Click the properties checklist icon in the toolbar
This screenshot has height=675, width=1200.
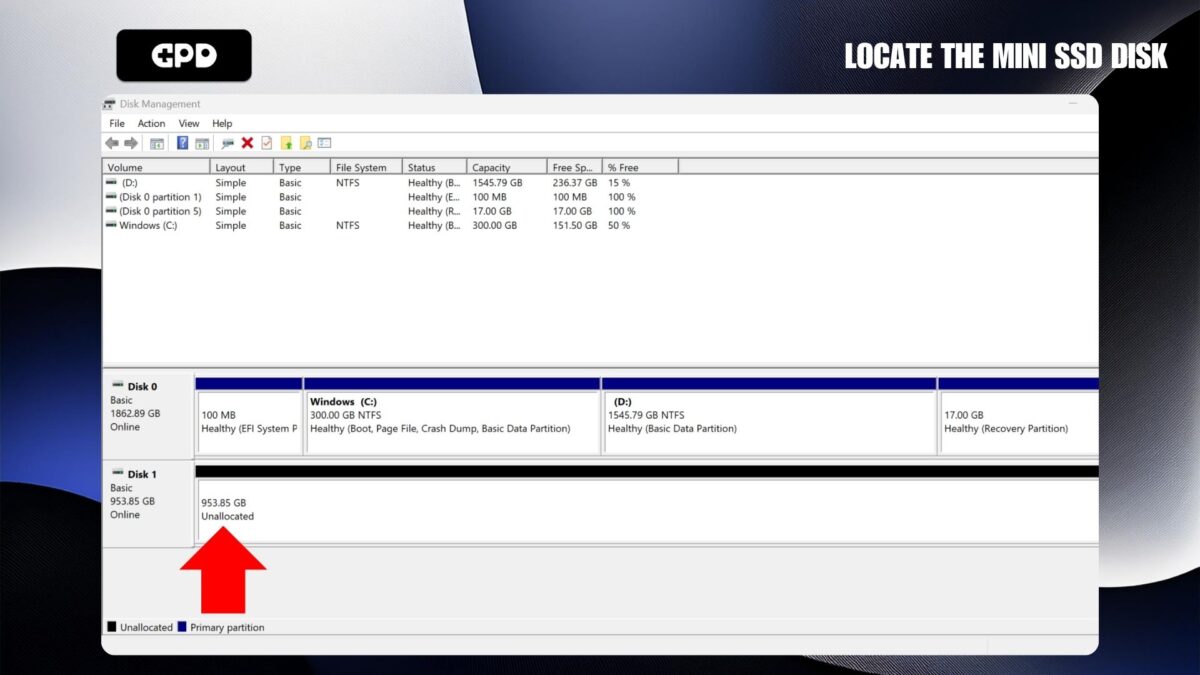(x=266, y=142)
